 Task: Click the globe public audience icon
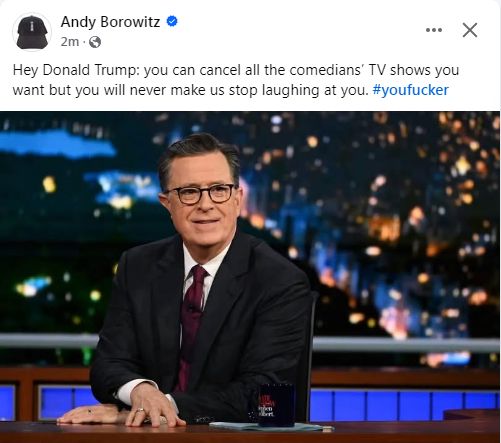point(95,42)
